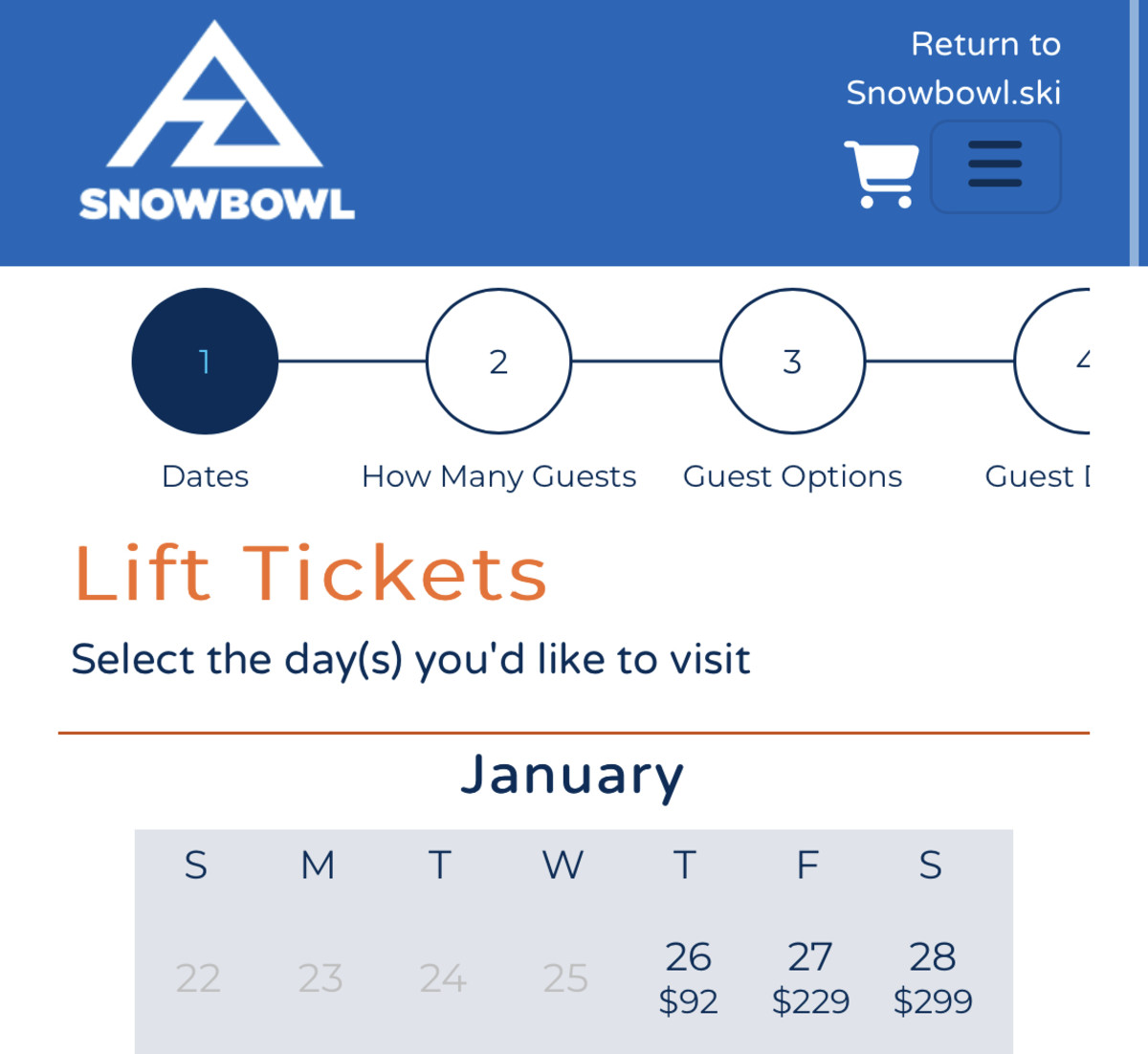Select step 2 circle for How Many Guests

tap(498, 362)
